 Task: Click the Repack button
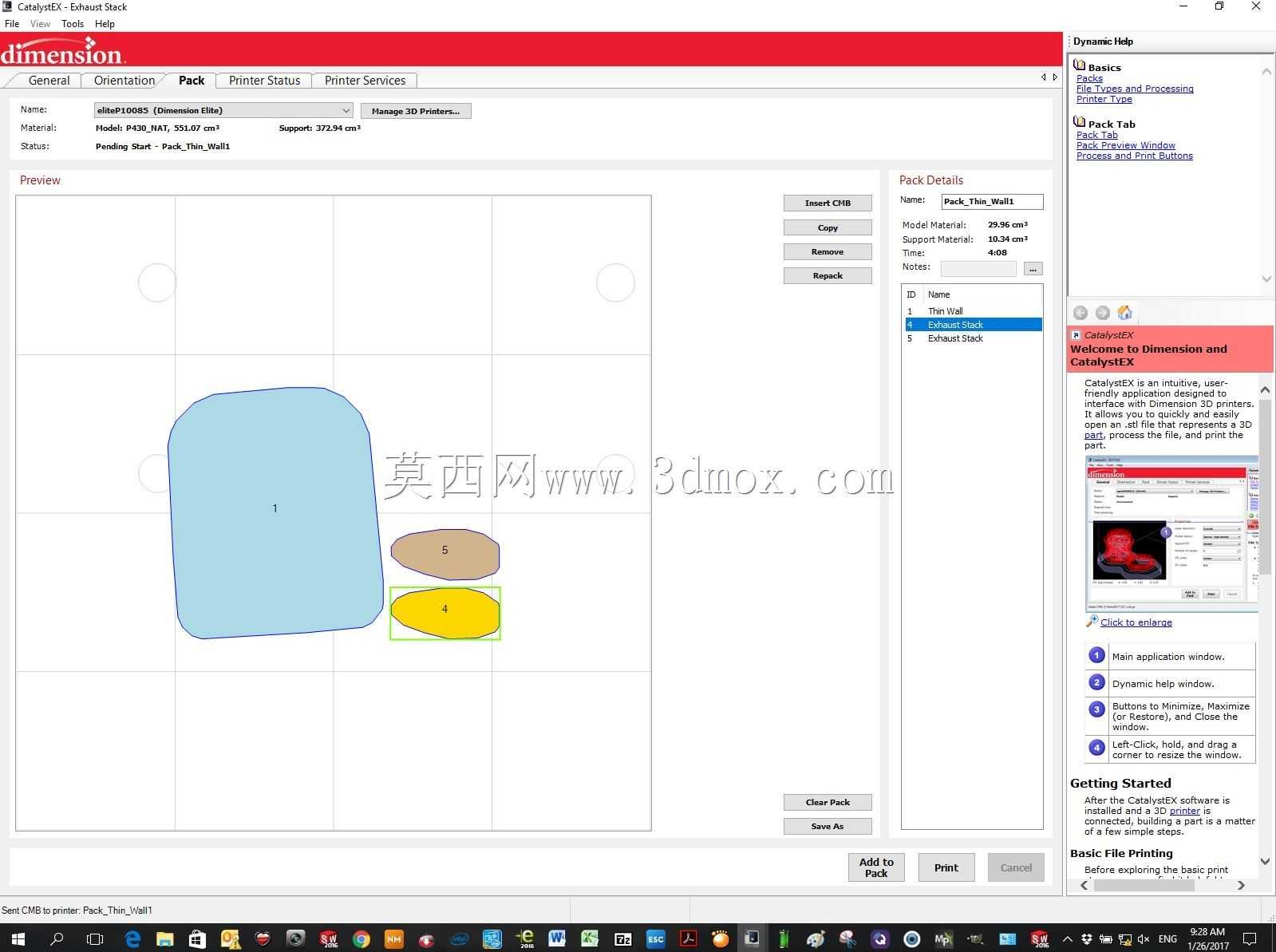tap(828, 275)
